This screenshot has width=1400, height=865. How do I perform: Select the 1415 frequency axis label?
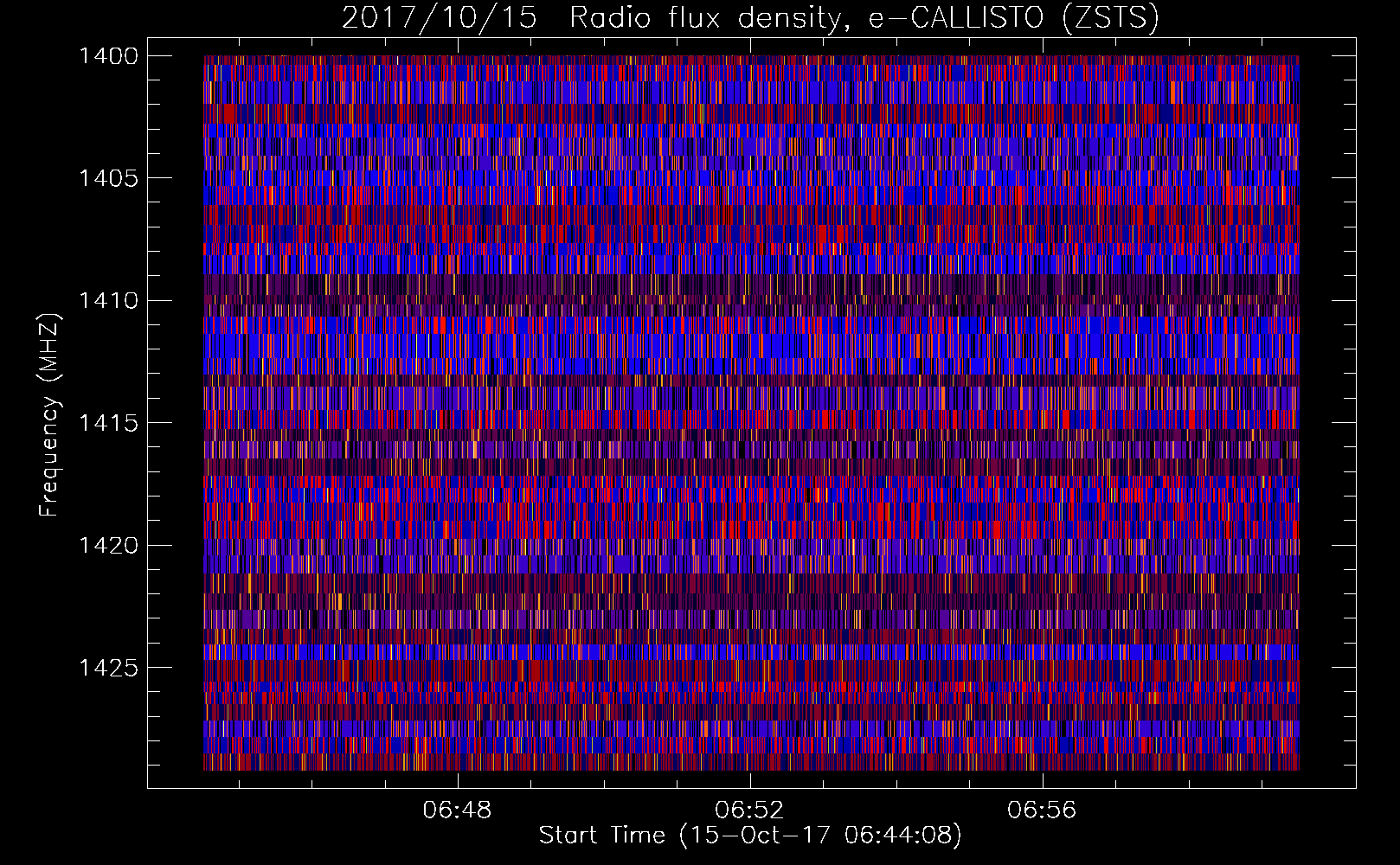point(108,423)
